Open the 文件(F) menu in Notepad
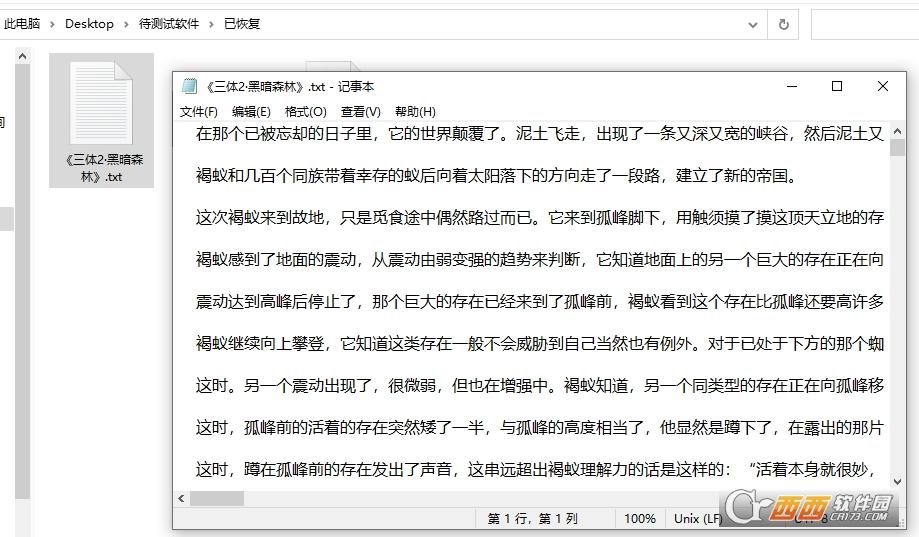919x537 pixels. 198,111
